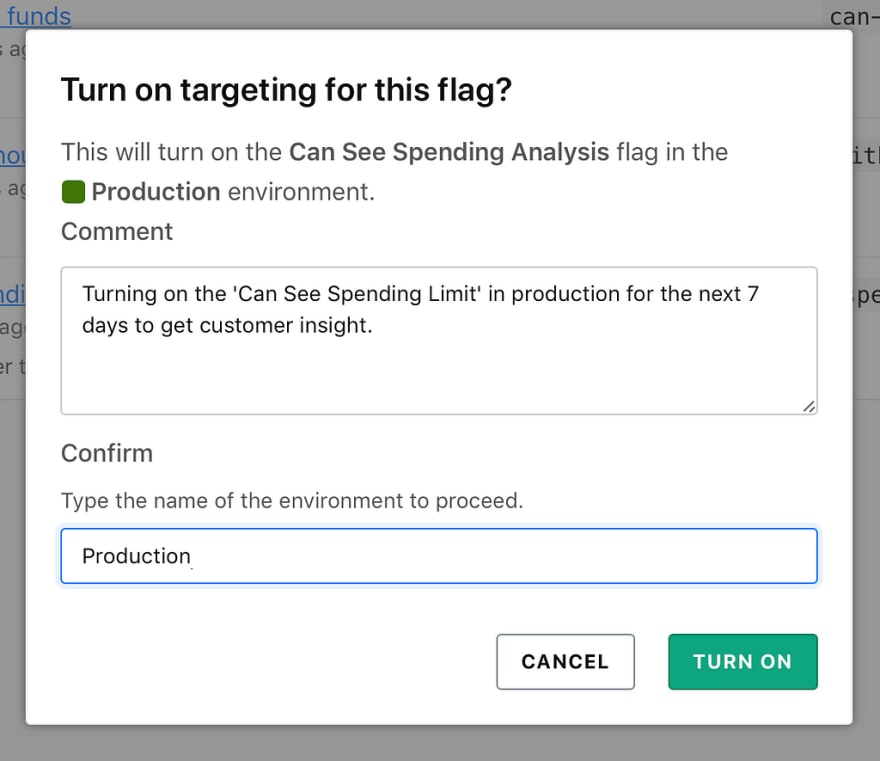The height and width of the screenshot is (761, 880).
Task: Click 'Type the name of the environment to proceed.'
Action: click(x=292, y=501)
